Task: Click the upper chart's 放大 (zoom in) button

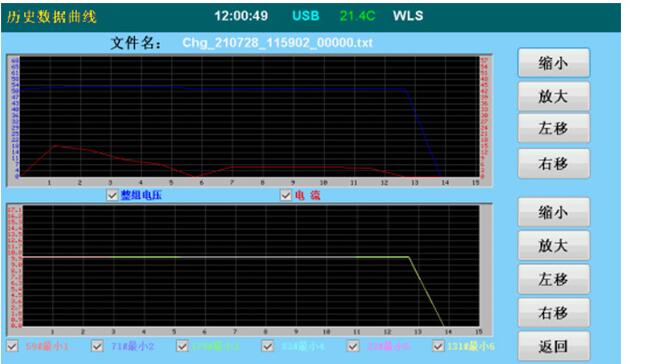Action: [x=554, y=96]
